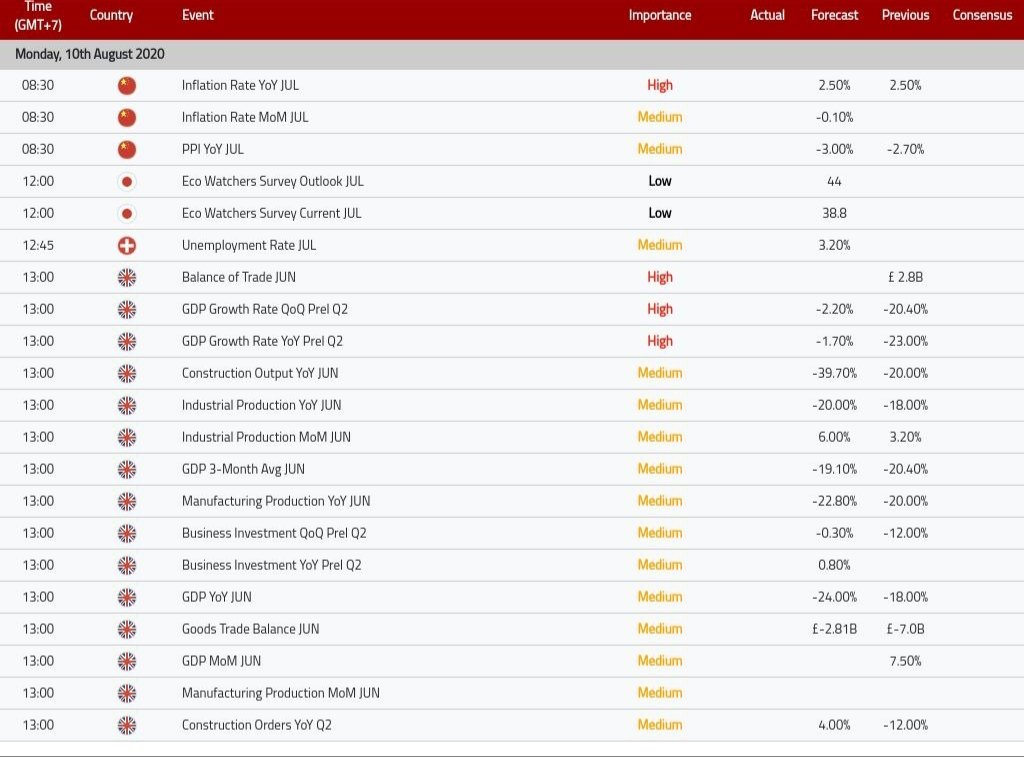Select the Country column header

click(x=111, y=15)
